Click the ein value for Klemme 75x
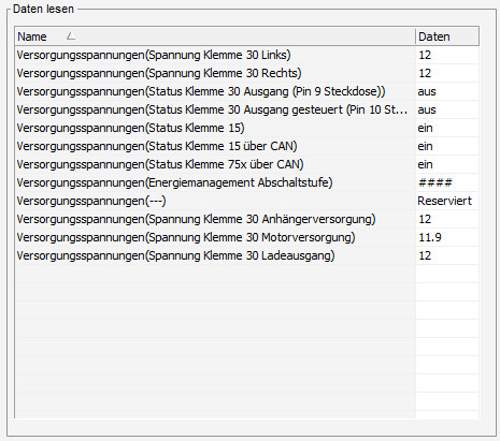Viewport: 500px width, 441px height. pyautogui.click(x=425, y=164)
